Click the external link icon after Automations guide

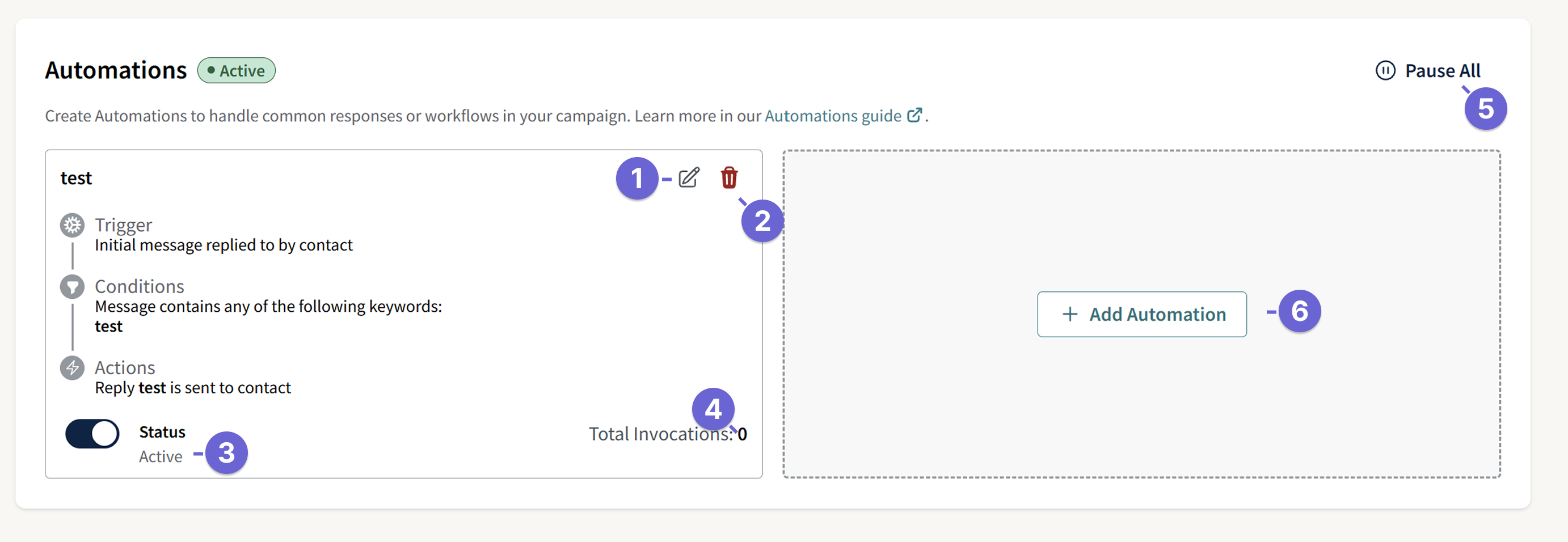click(x=914, y=115)
